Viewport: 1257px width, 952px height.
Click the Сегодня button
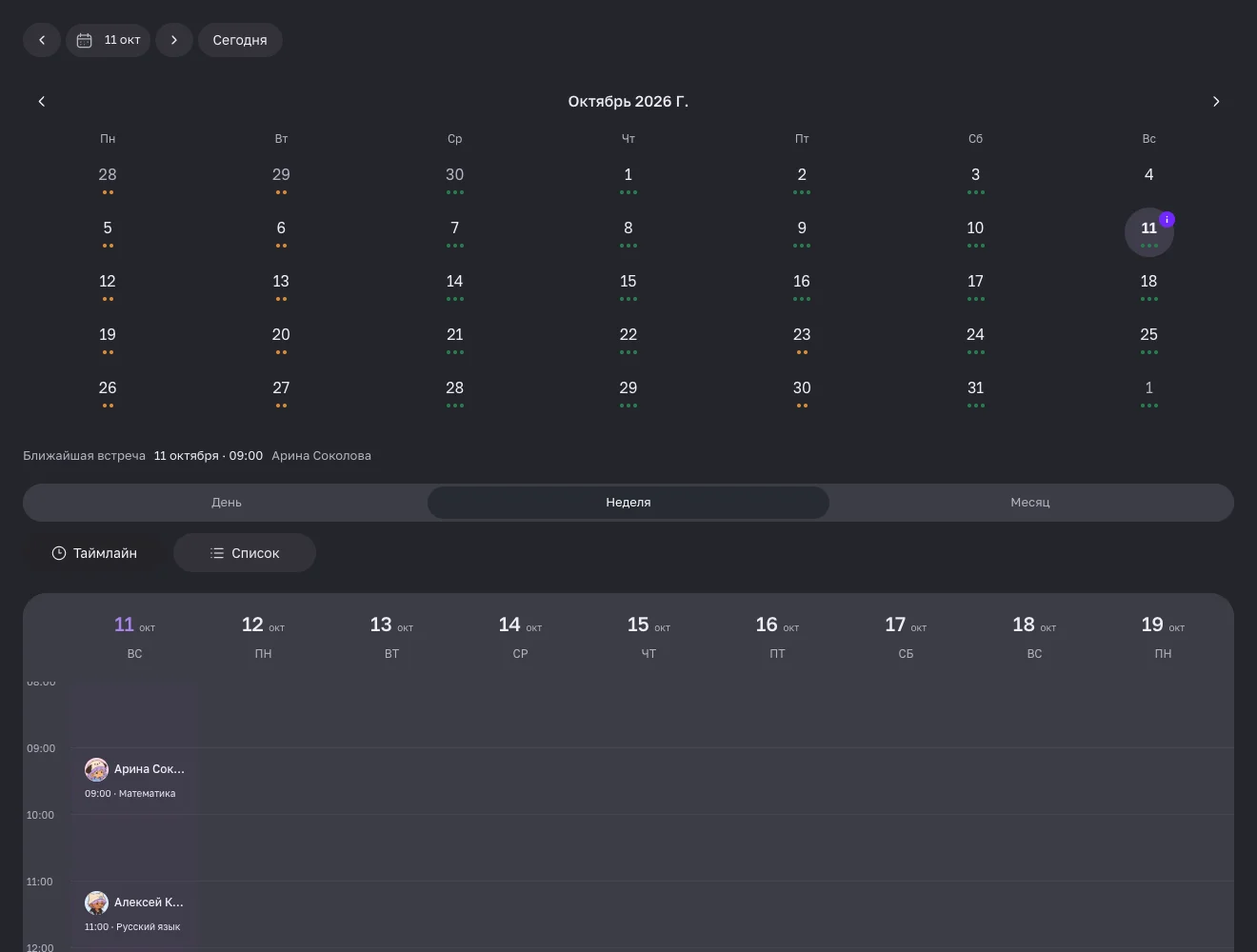240,40
